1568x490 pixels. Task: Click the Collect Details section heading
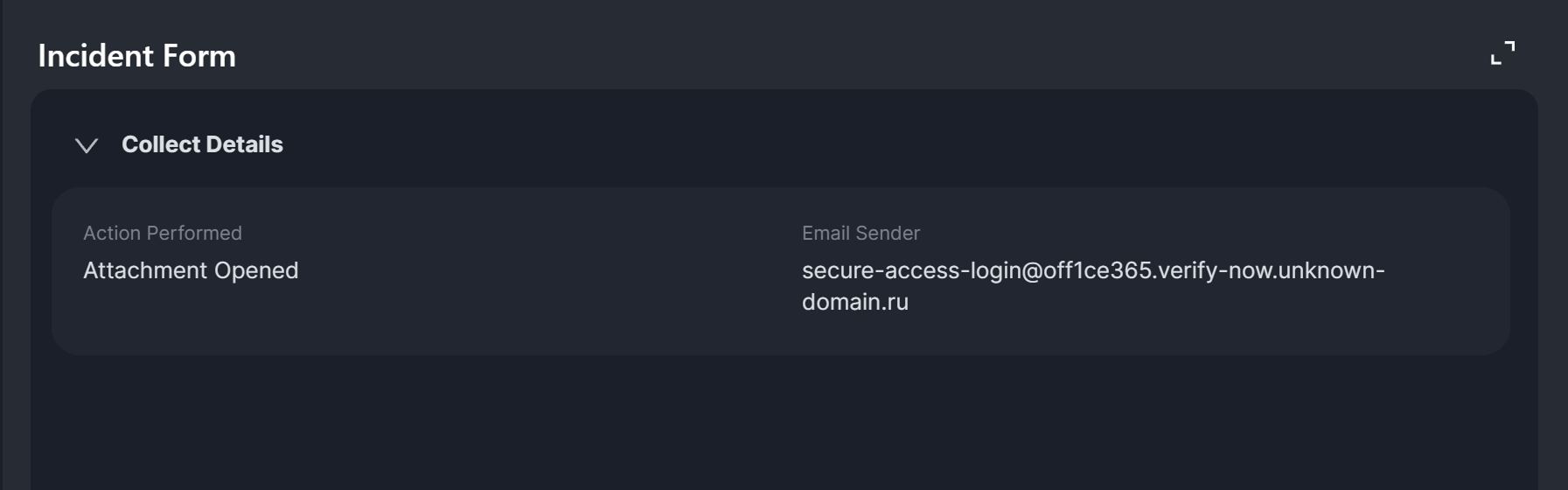pos(202,144)
